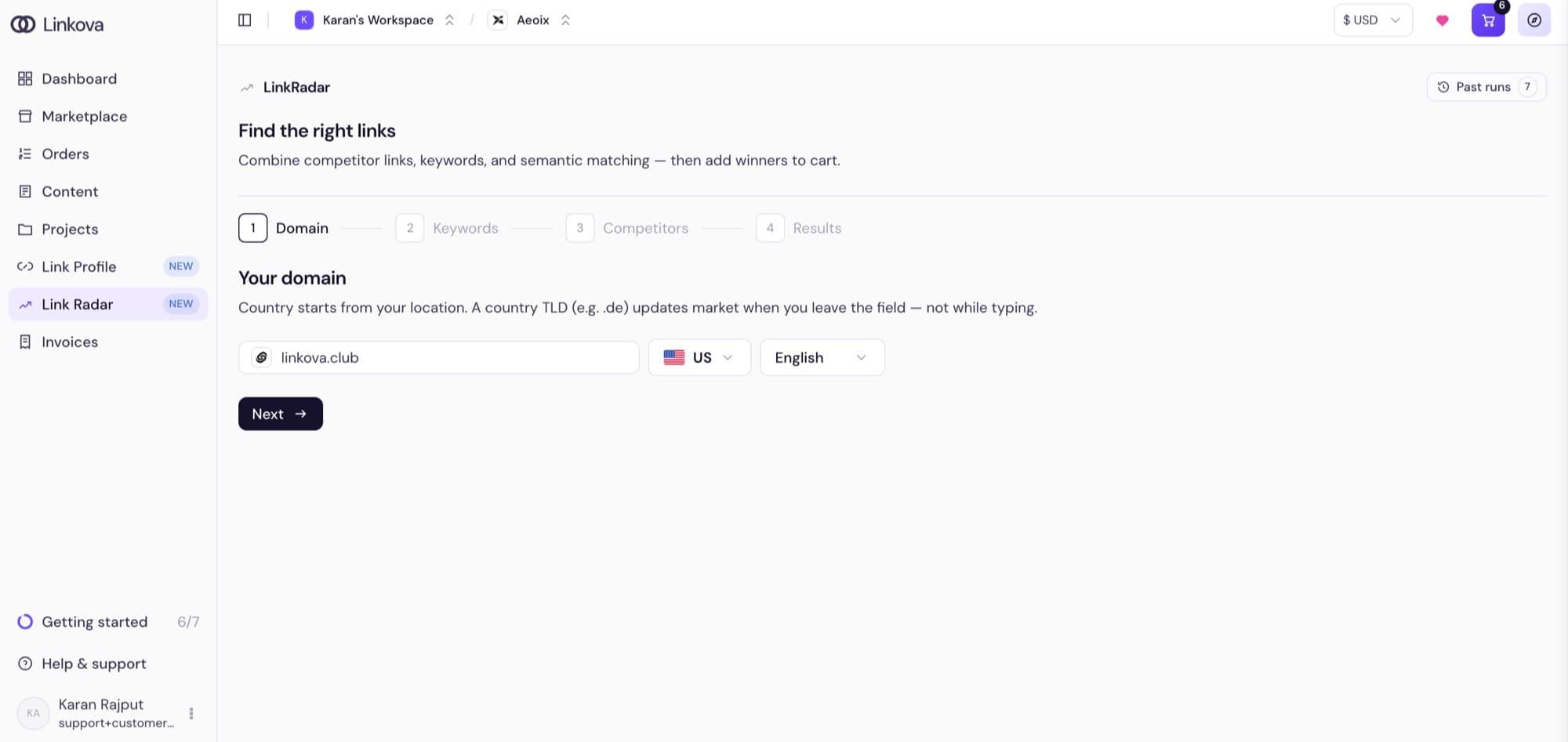Select step 1 Domain
The image size is (1568, 742).
coord(284,228)
